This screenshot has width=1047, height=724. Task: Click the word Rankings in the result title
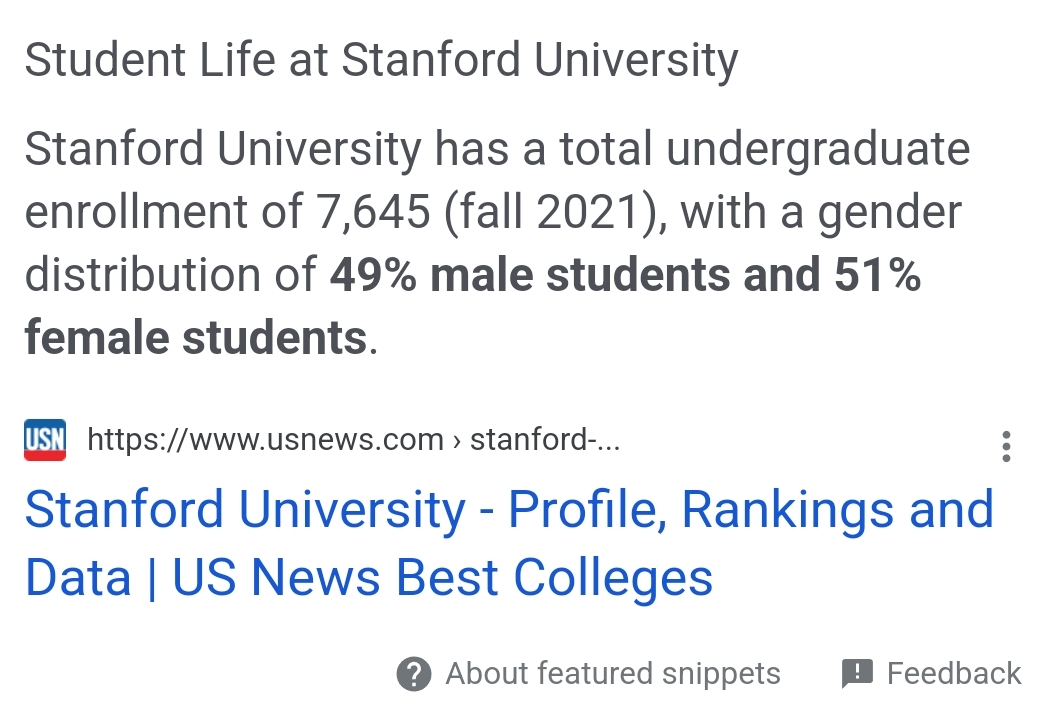coord(787,510)
